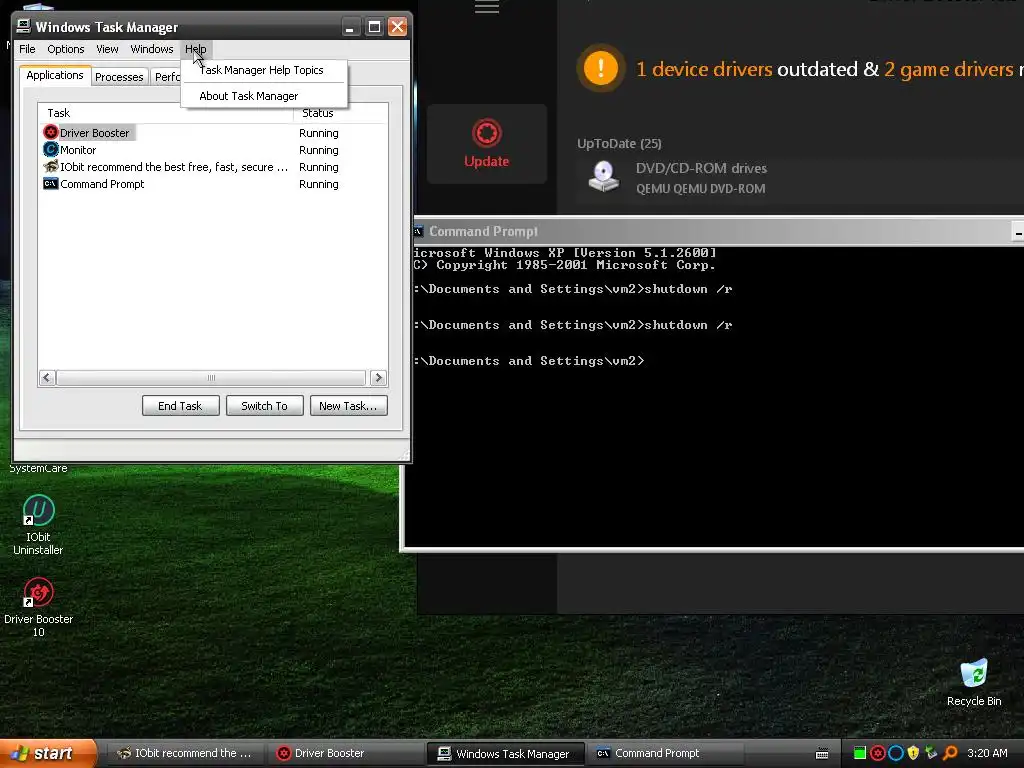Select the 'IObit recommend the best free' task text
The width and height of the screenshot is (1024, 768).
tap(174, 167)
